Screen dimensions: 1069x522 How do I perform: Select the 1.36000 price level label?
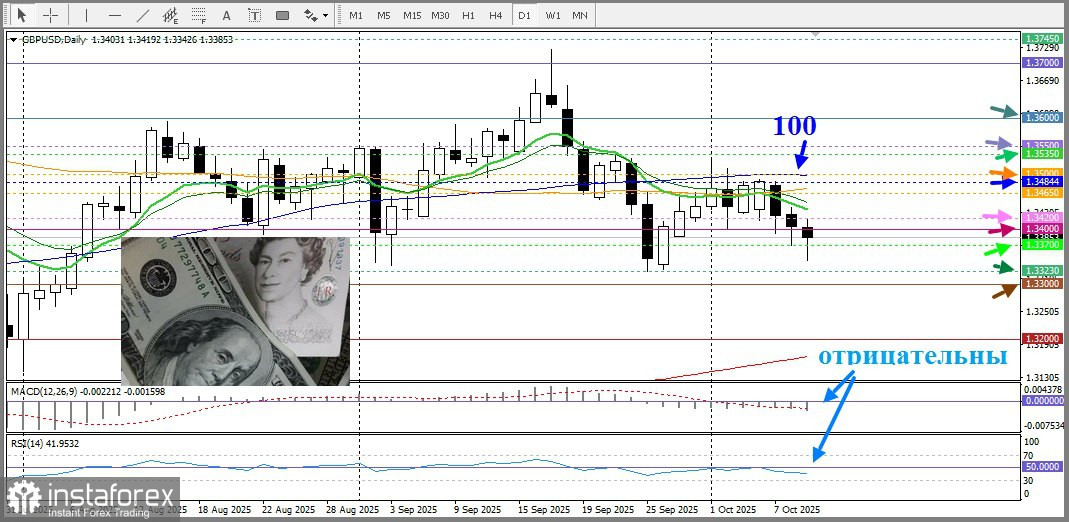pyautogui.click(x=1043, y=117)
